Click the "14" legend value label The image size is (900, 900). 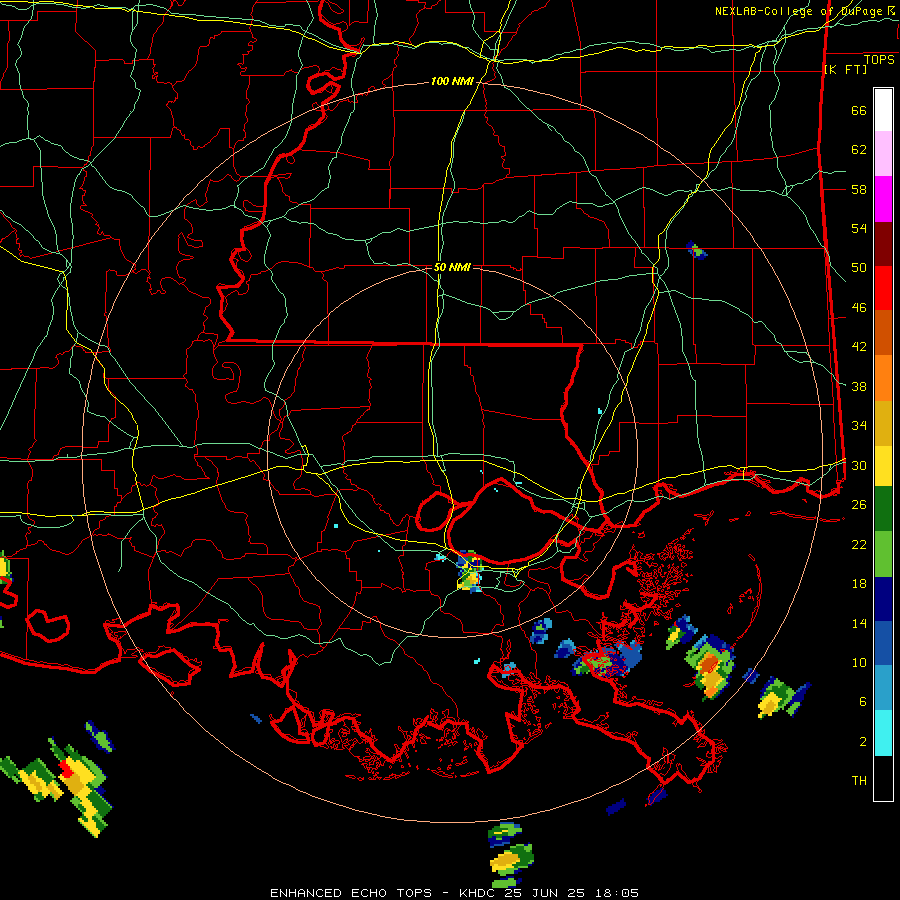[859, 624]
